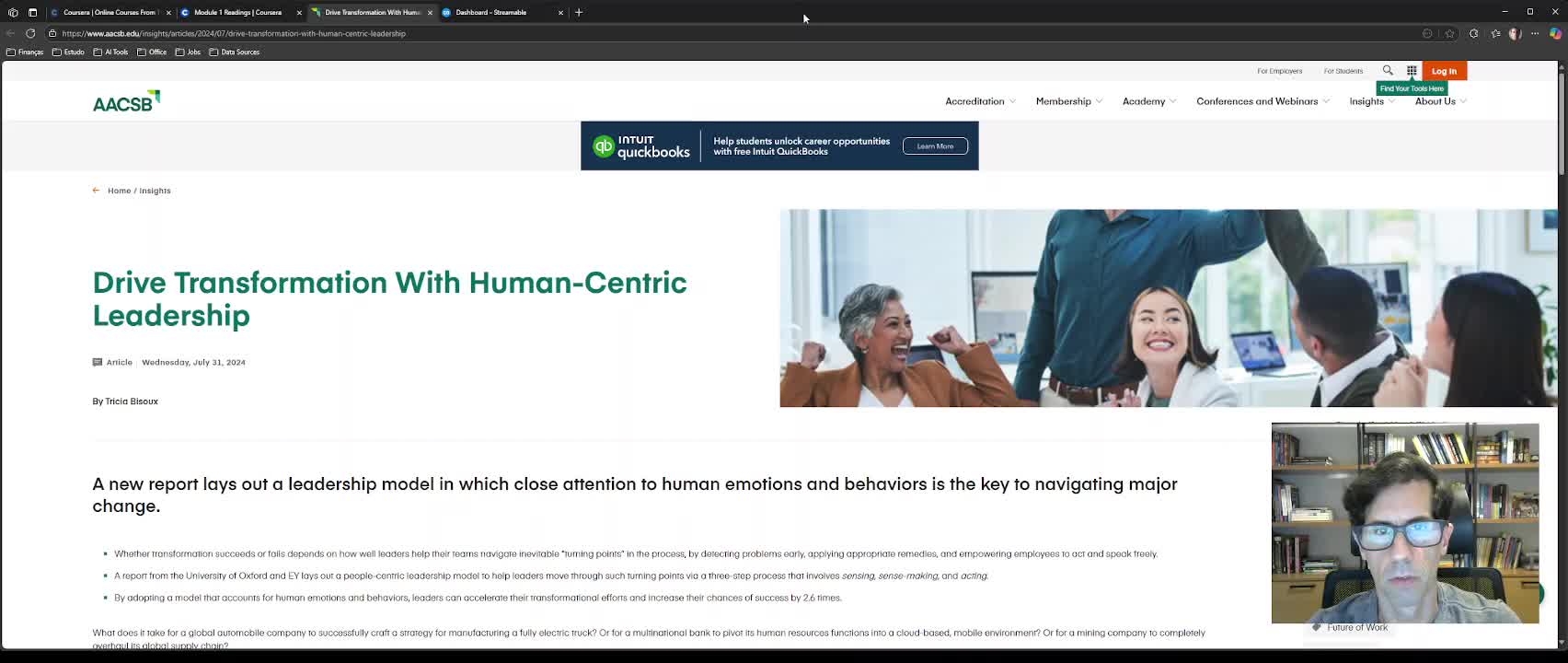Open the tools grid icon

pyautogui.click(x=1412, y=71)
